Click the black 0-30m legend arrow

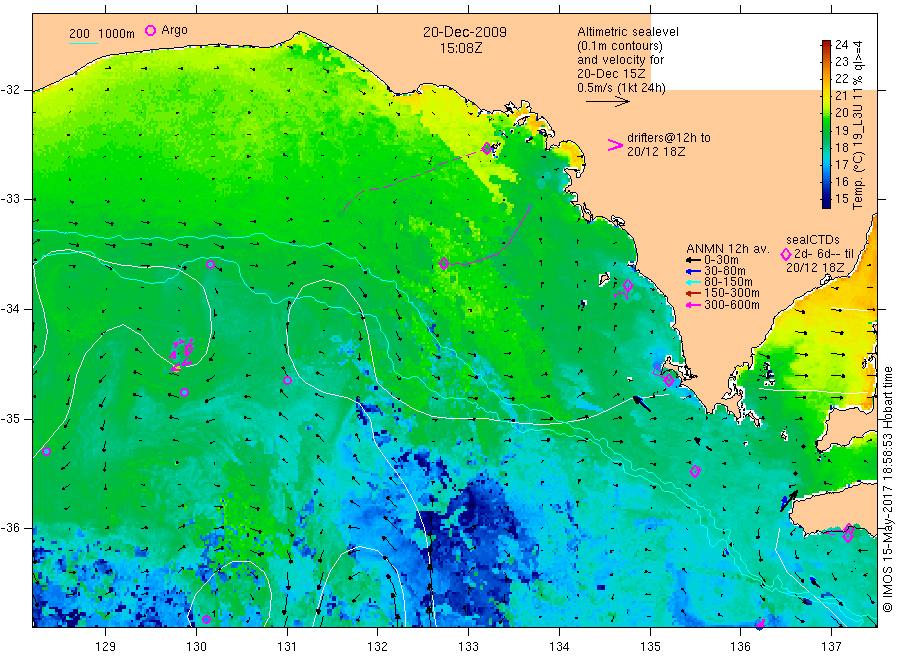(693, 260)
